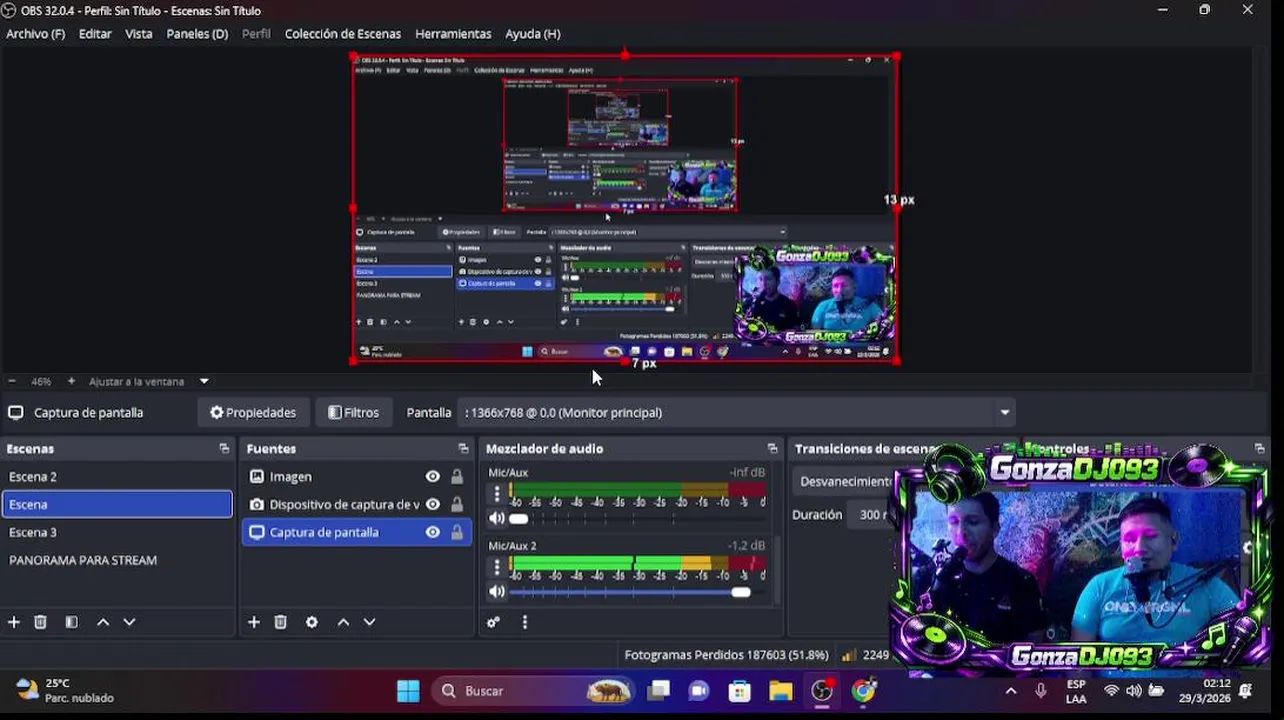The width and height of the screenshot is (1284, 720).
Task: Toggle lock on Dispositivo de captura source
Action: (x=457, y=505)
